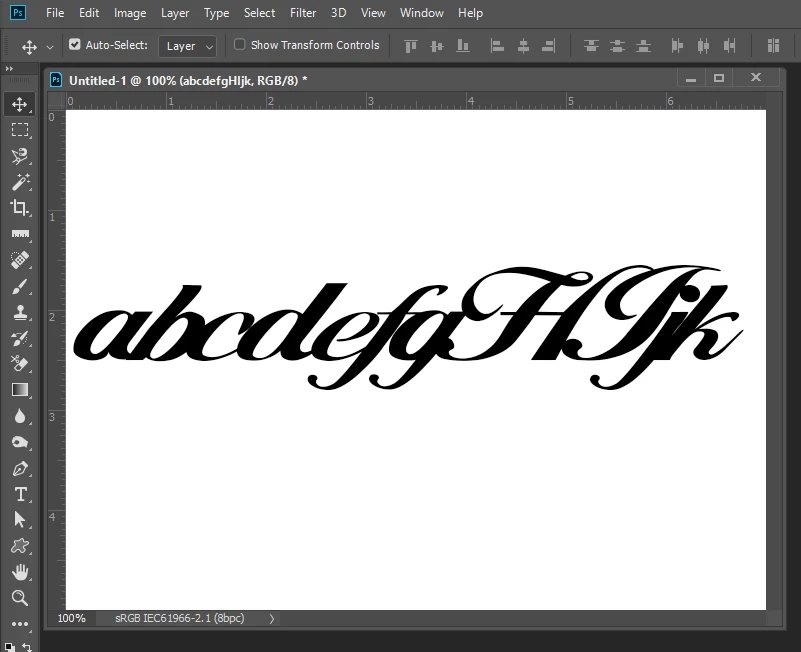Select the Eraser tool
Viewport: 801px width, 652px height.
pos(20,364)
